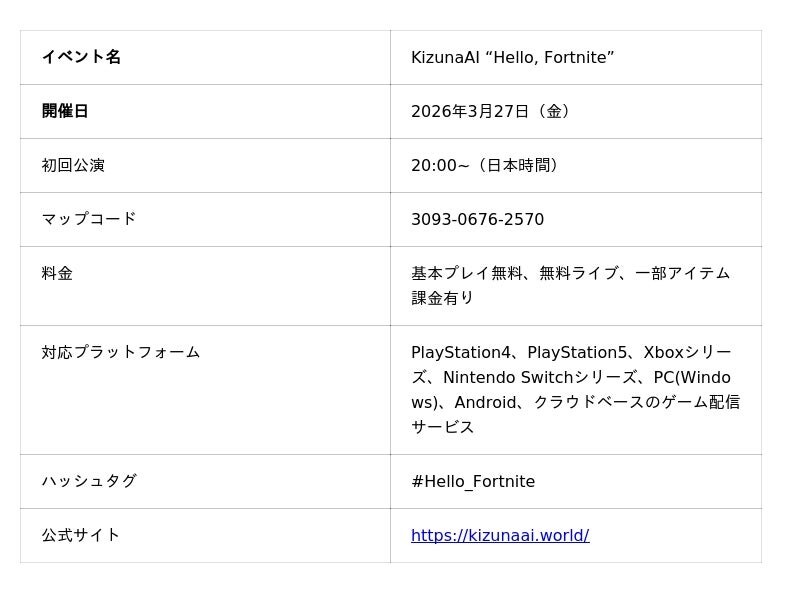Click the date 2026年3月27日（金）
800x593 pixels.
tap(490, 111)
